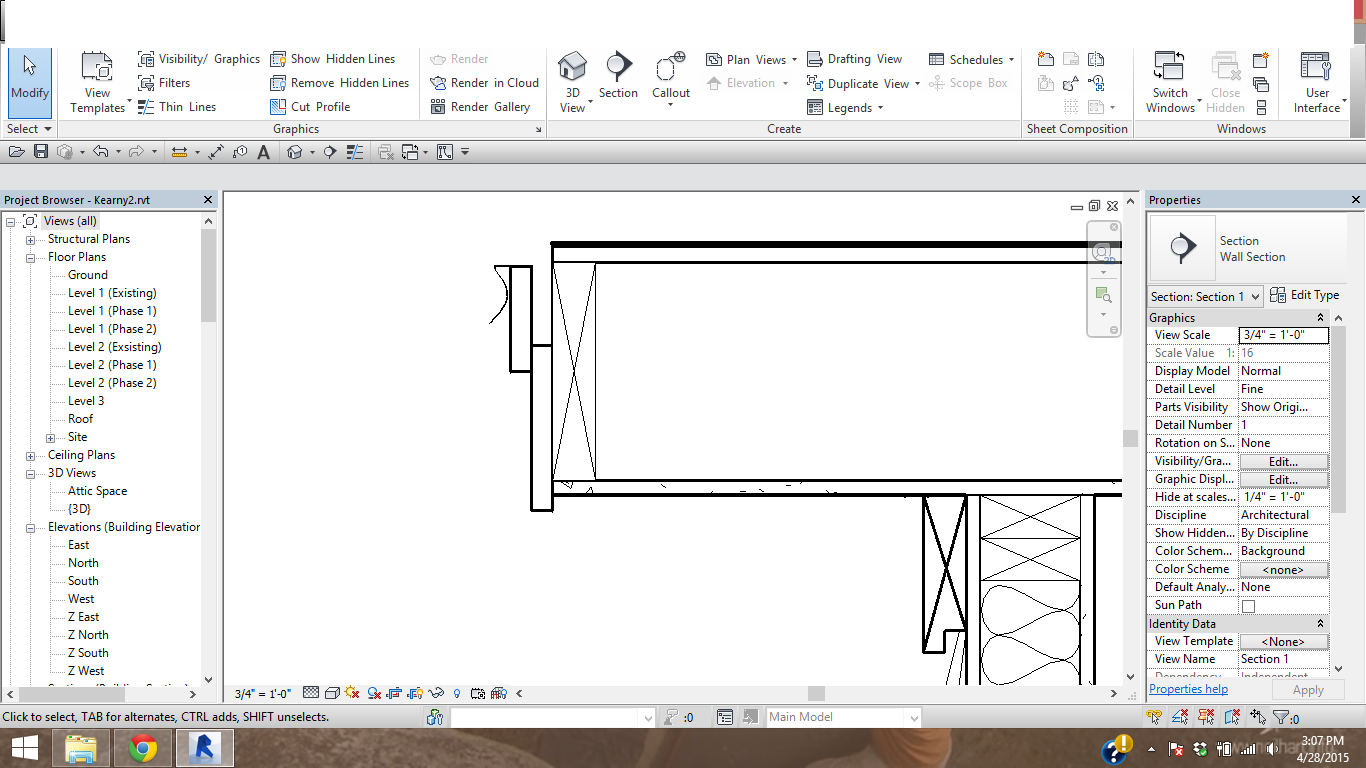Image resolution: width=1366 pixels, height=768 pixels.
Task: Click the Text tool in quick access toolbar
Action: click(264, 152)
